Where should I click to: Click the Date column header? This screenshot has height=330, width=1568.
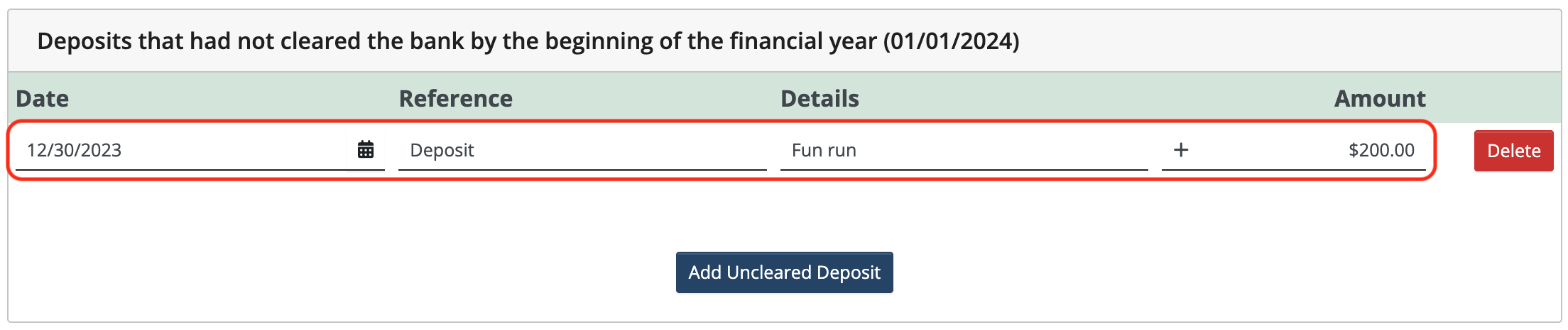point(43,98)
